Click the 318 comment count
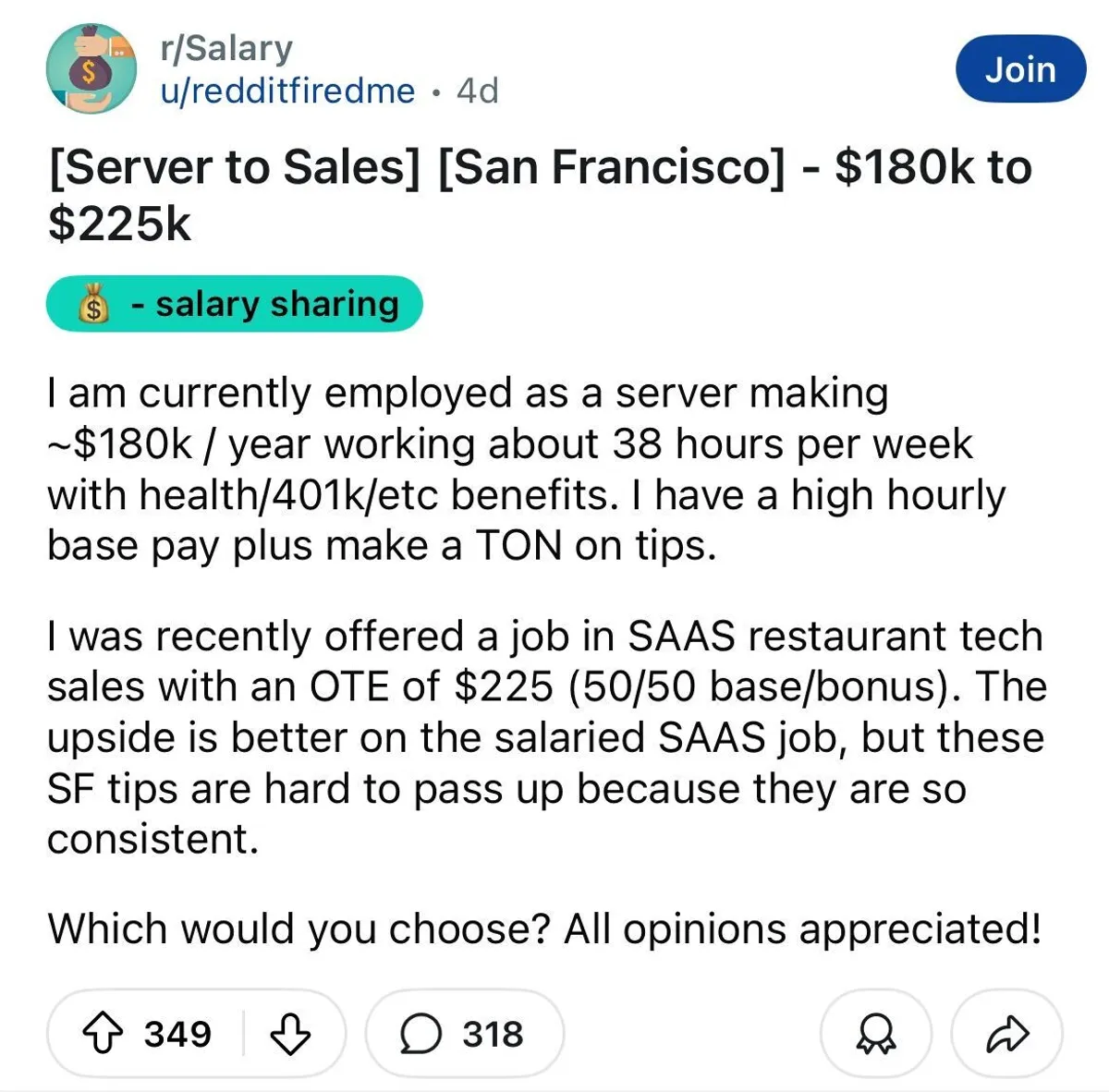The width and height of the screenshot is (1109, 1092). tap(493, 1034)
